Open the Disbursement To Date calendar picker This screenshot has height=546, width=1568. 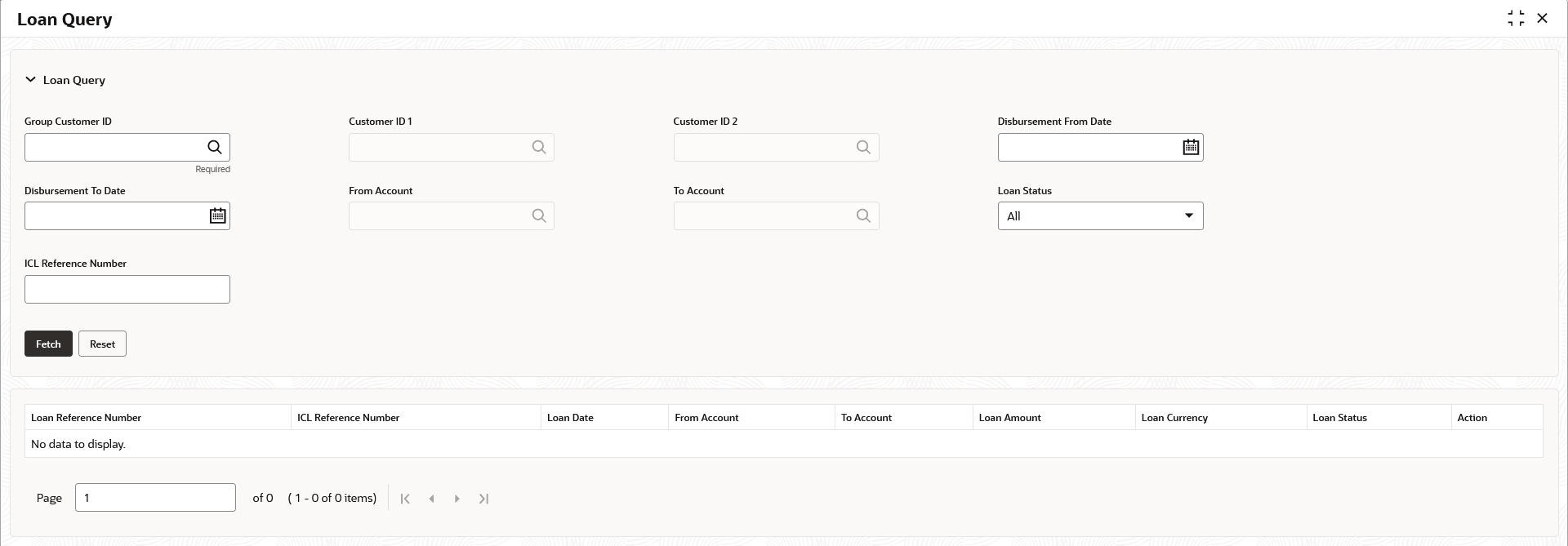[x=217, y=216]
